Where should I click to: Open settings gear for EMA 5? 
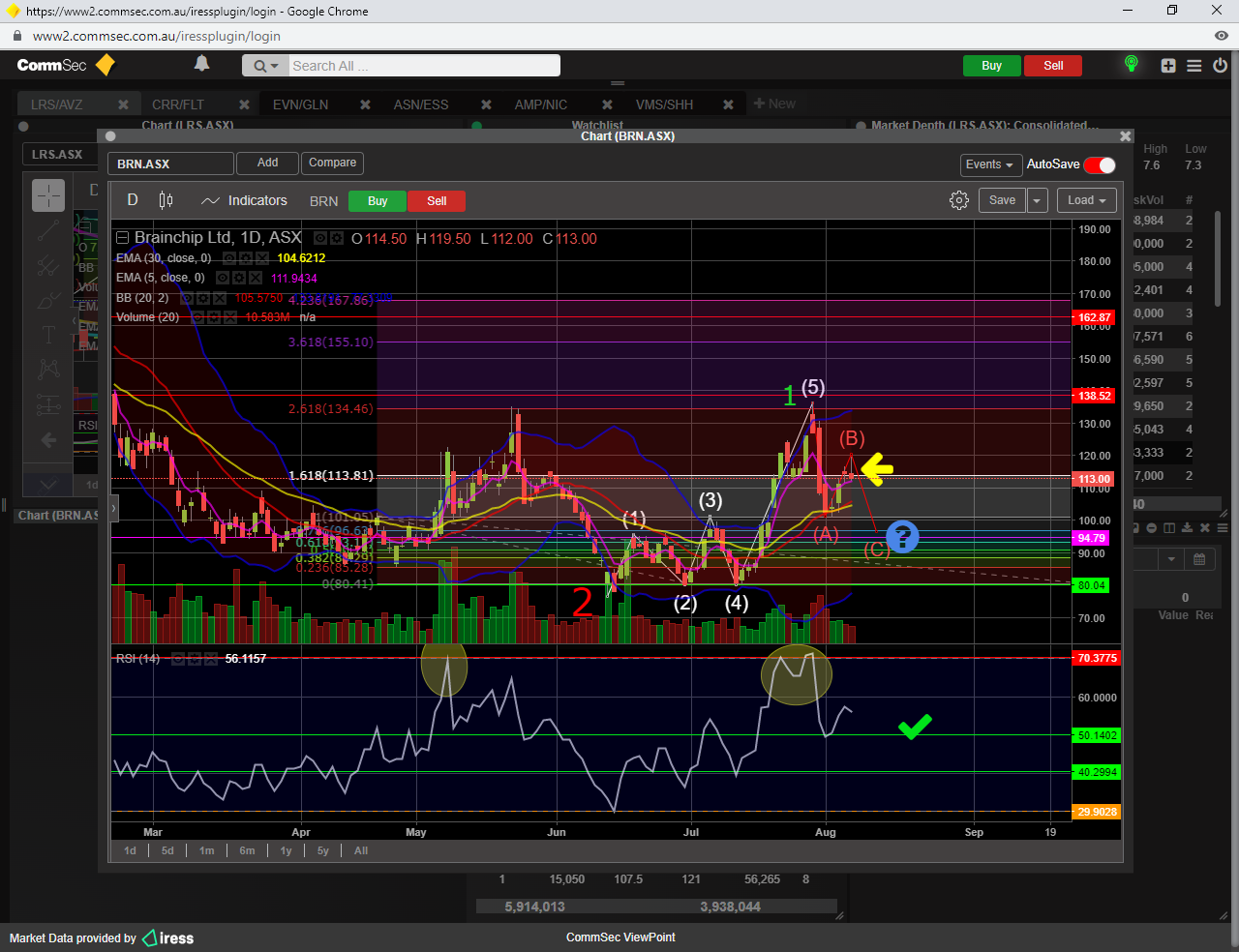tap(238, 278)
